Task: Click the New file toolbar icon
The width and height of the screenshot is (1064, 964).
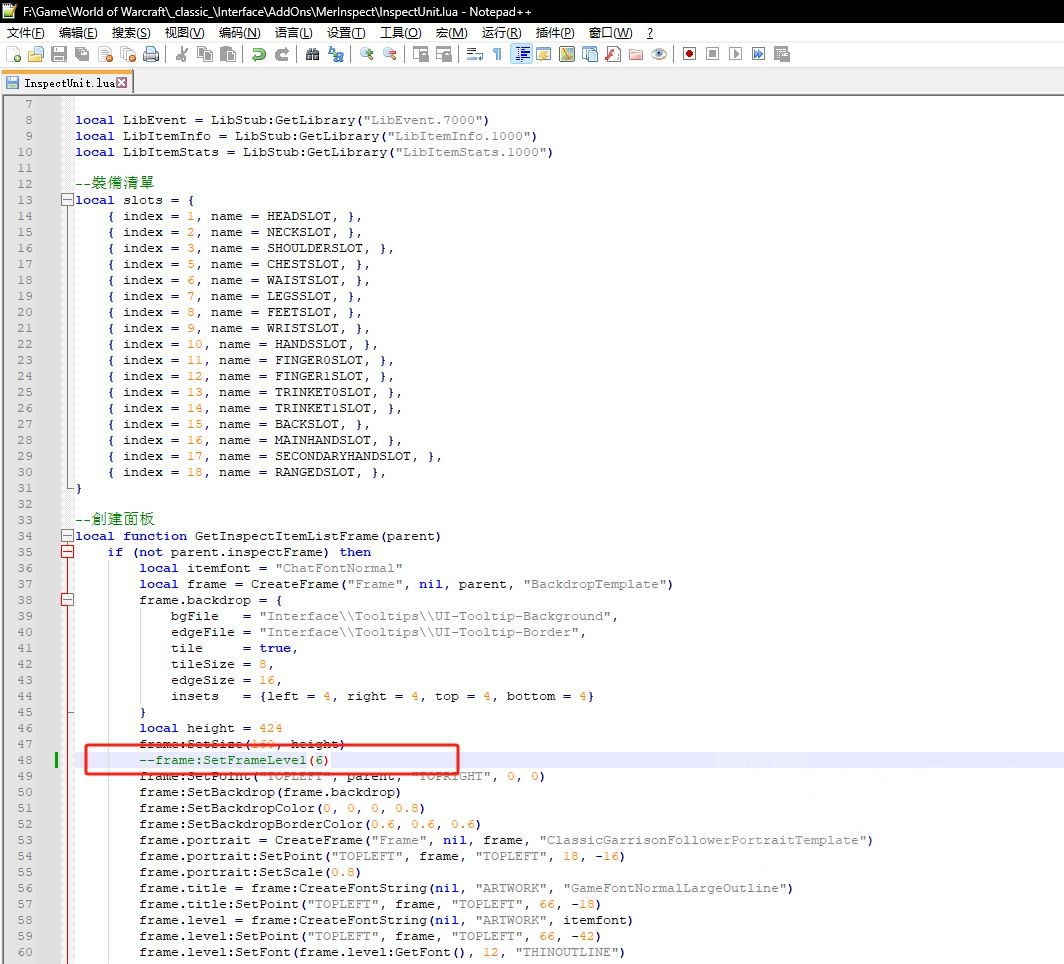Action: (x=13, y=54)
